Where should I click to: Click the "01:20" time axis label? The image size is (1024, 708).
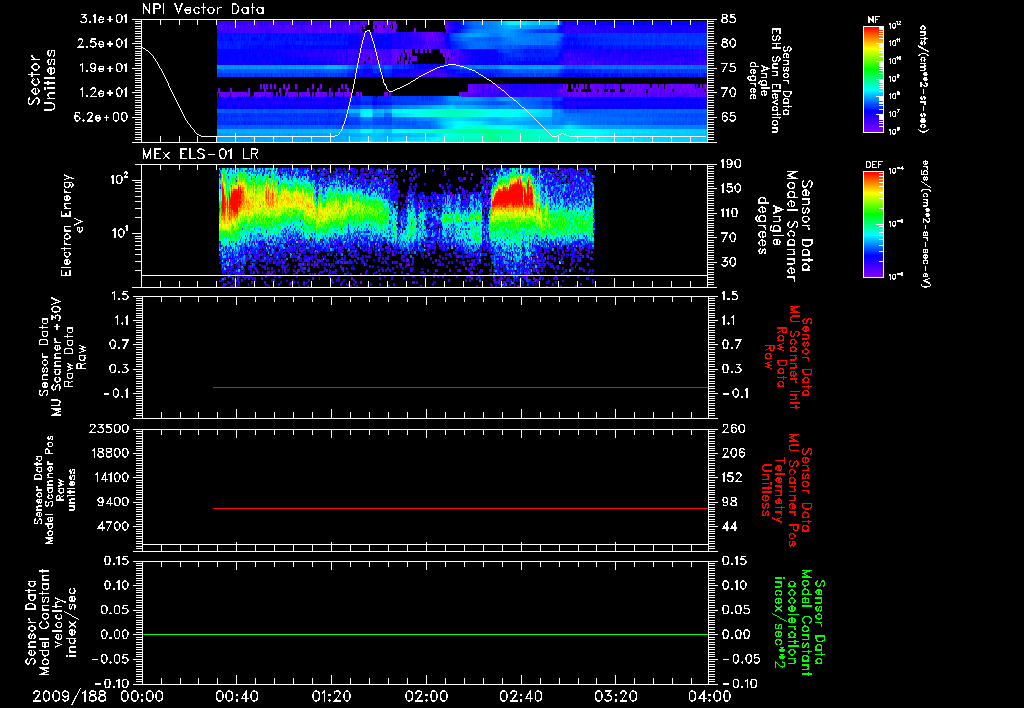click(331, 696)
